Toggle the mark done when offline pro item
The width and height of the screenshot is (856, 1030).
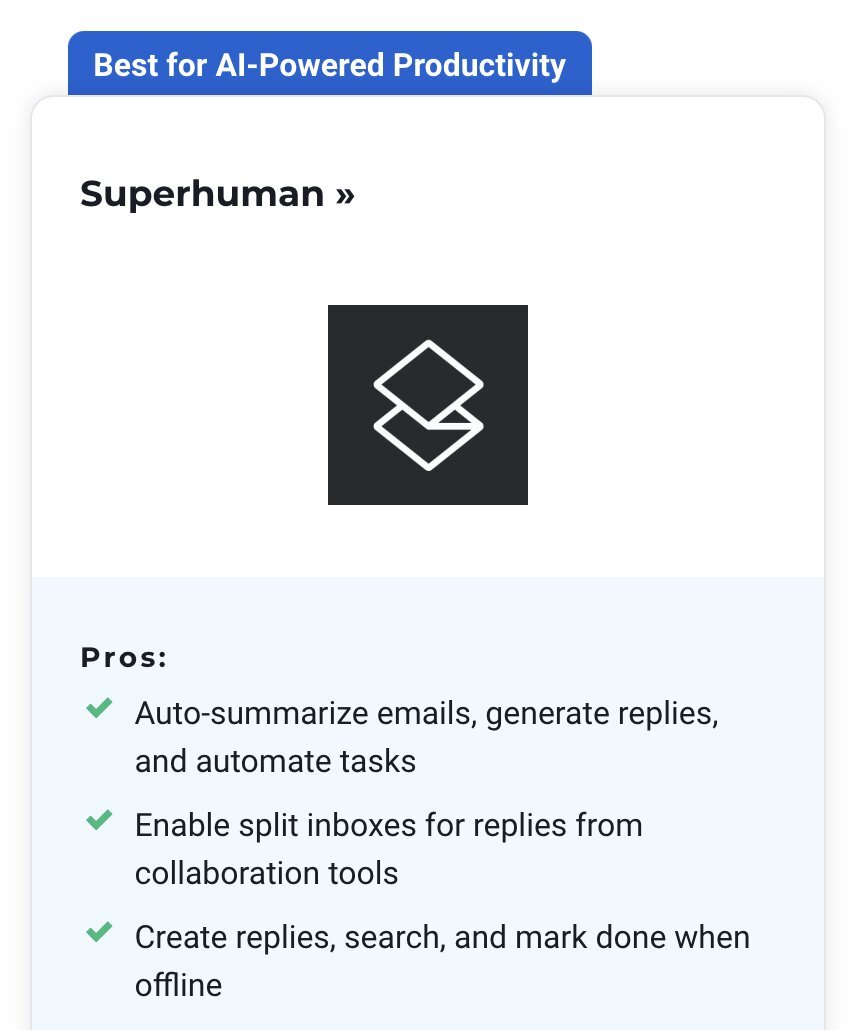click(442, 960)
